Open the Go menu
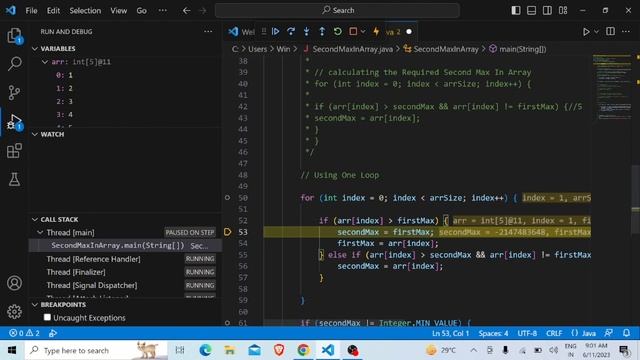This screenshot has height=360, width=640. click(141, 10)
